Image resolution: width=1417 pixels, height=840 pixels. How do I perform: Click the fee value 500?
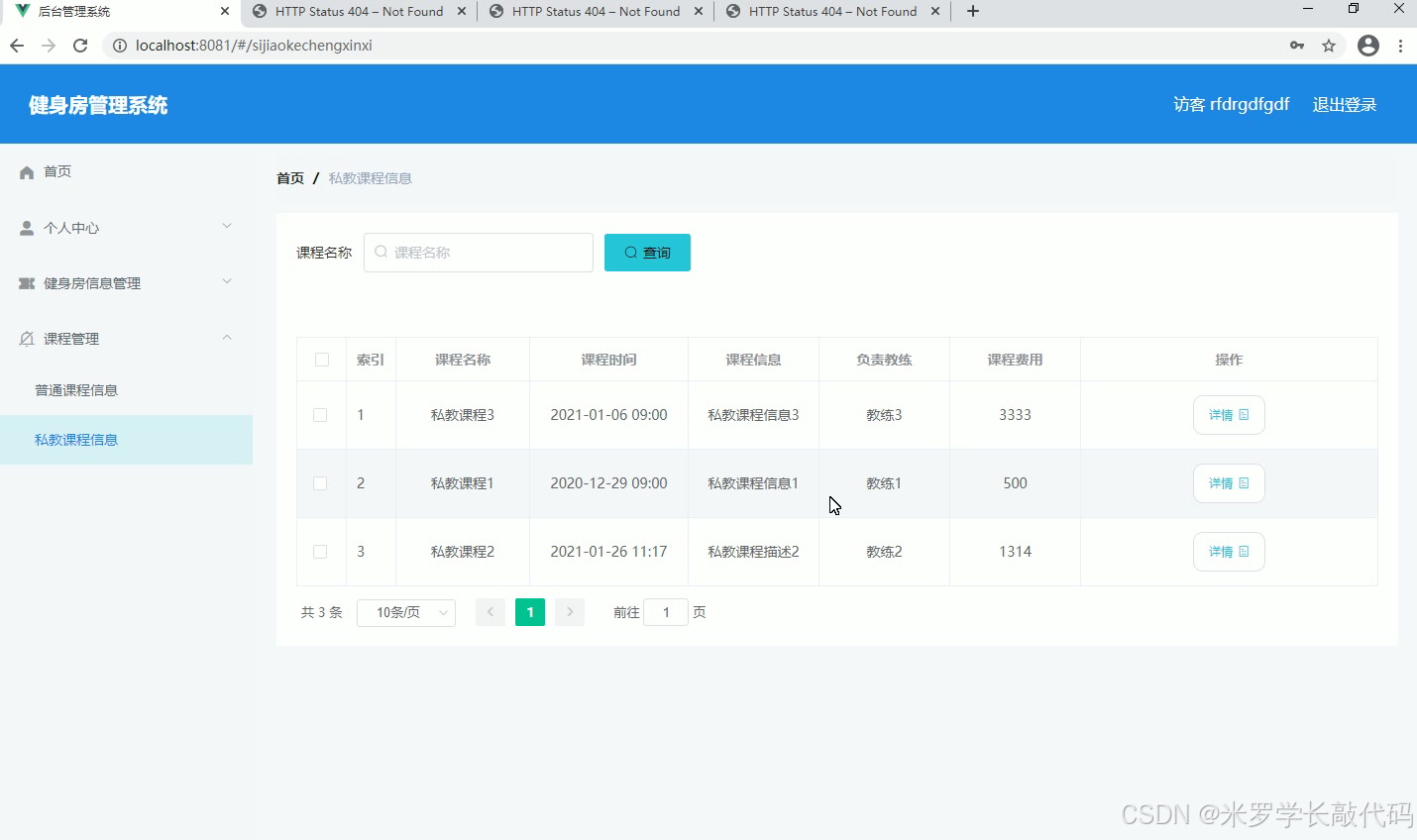[x=1015, y=483]
